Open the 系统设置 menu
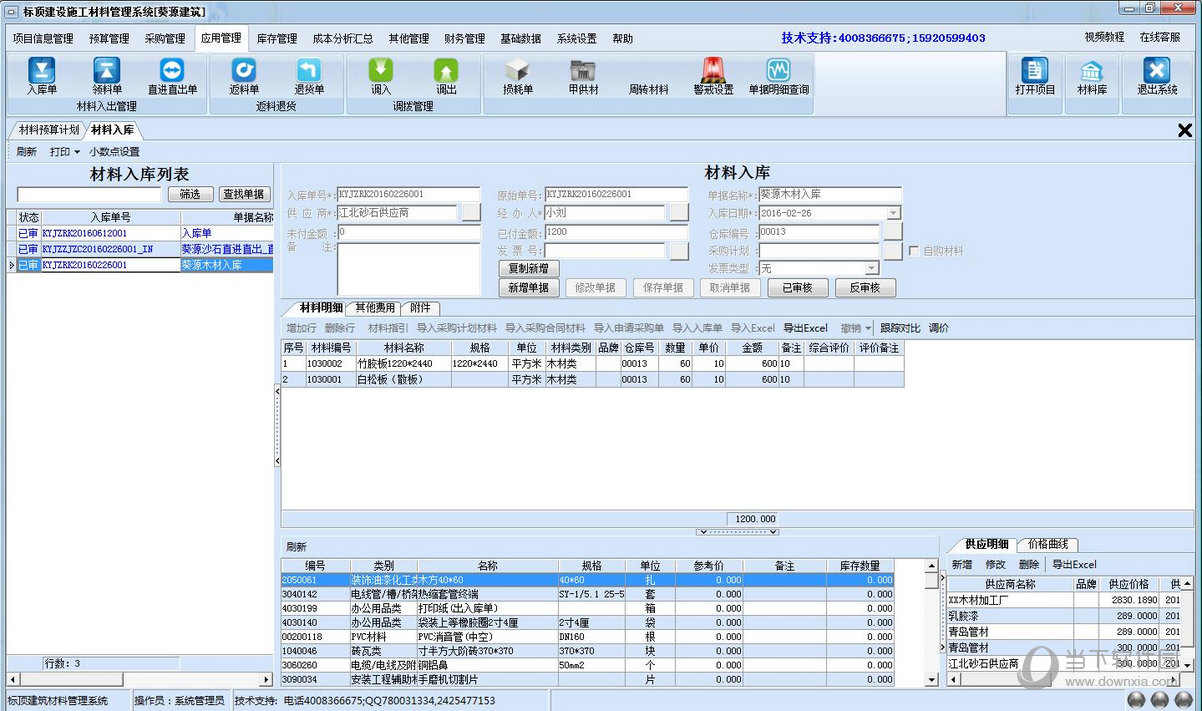 [x=576, y=38]
